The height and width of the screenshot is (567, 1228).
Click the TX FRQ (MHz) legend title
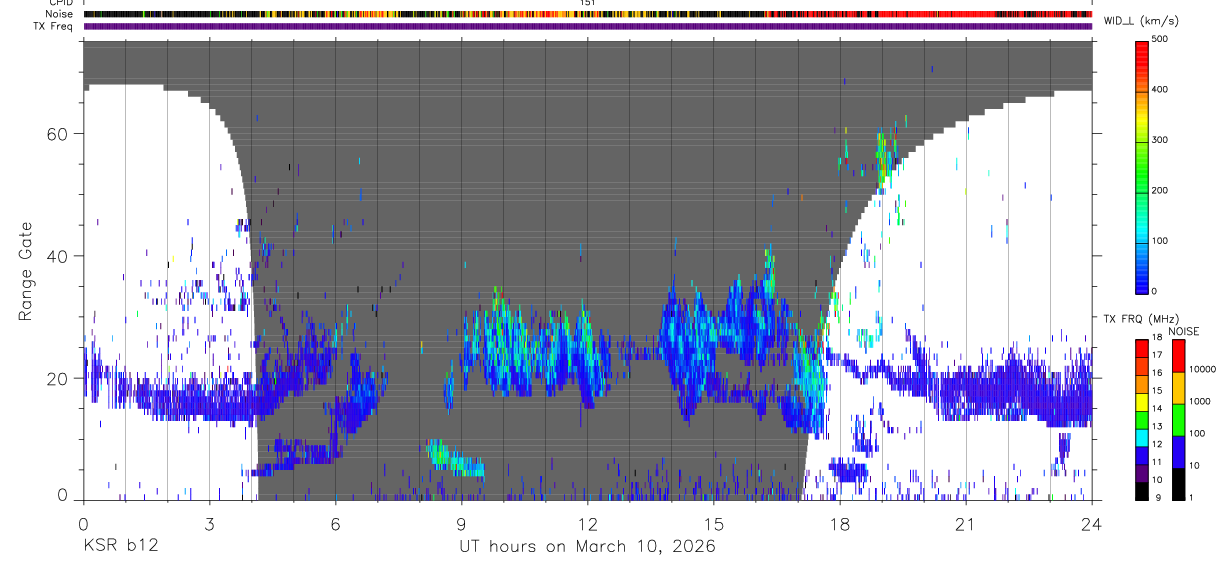point(1141,319)
